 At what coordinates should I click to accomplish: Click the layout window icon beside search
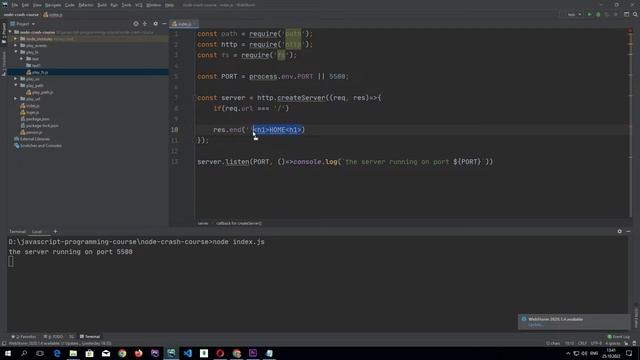coord(627,14)
